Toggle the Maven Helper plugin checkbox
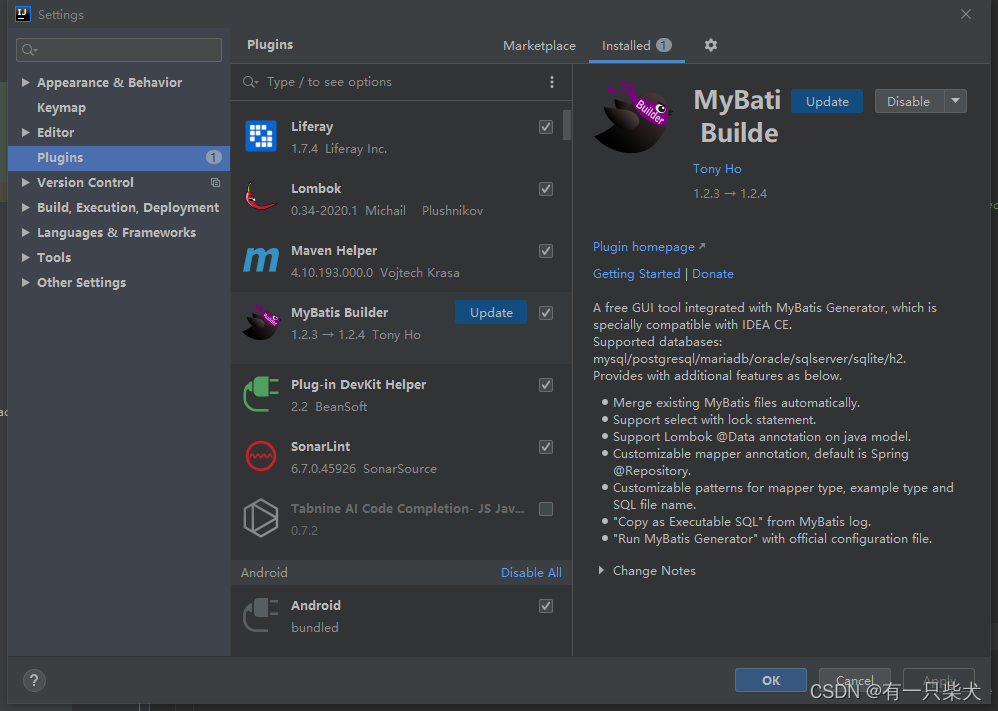This screenshot has height=711, width=998. 545,251
